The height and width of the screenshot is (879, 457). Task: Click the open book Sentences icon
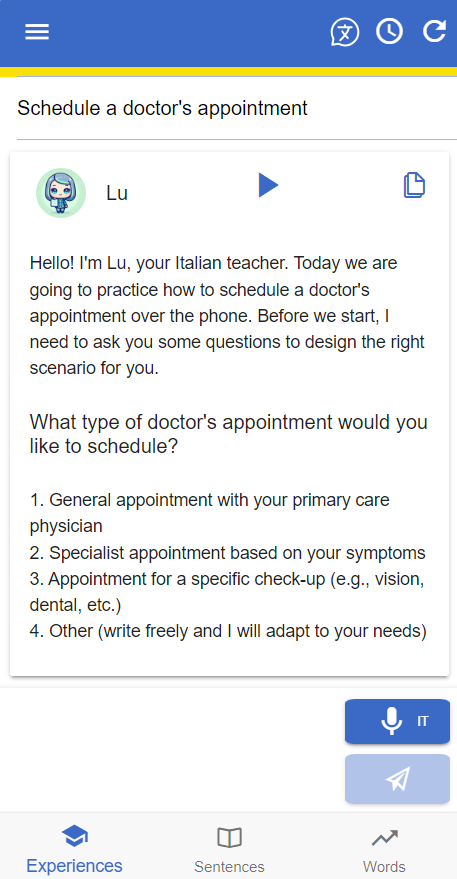pyautogui.click(x=229, y=838)
